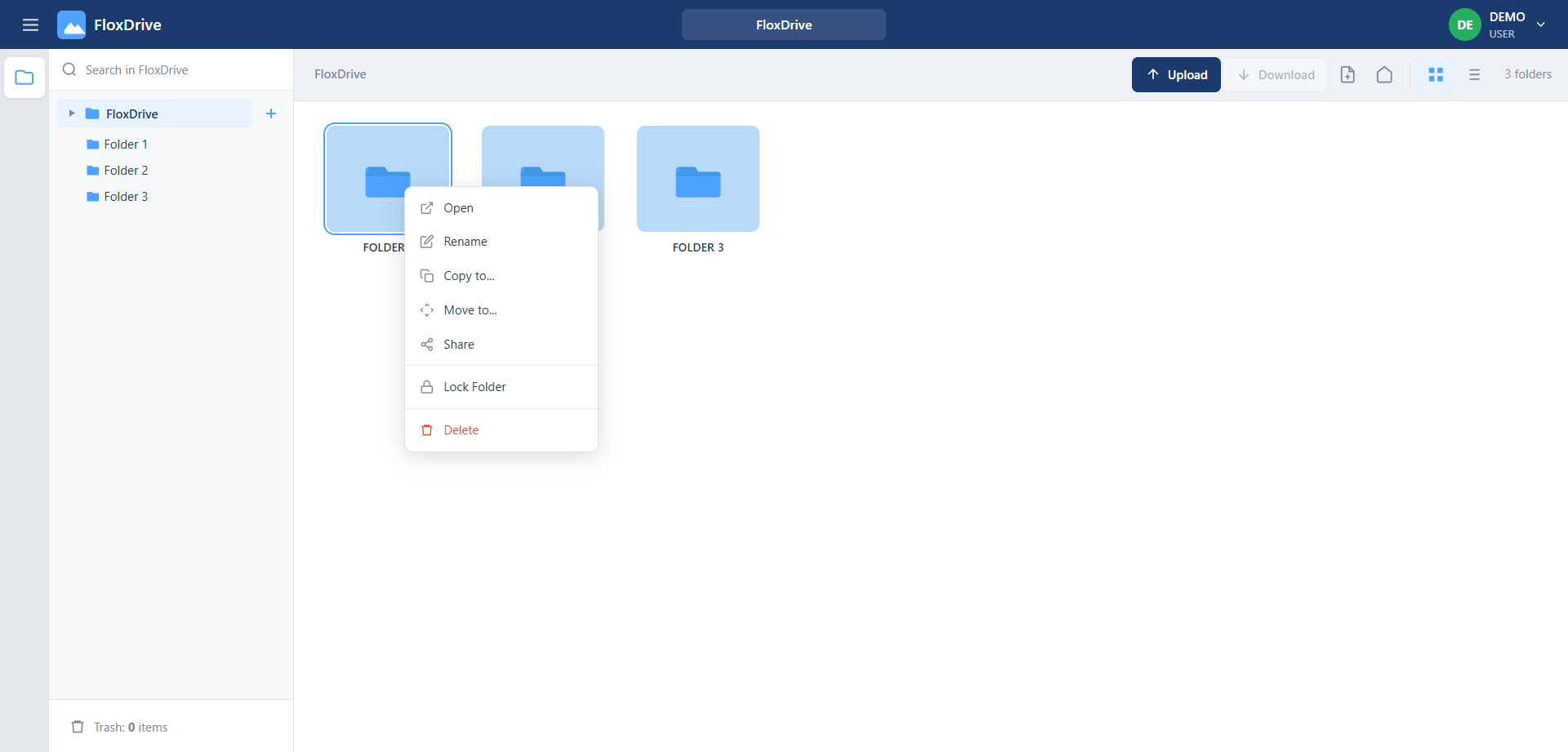Create new file via toolbar icon
The height and width of the screenshot is (752, 1568).
coord(1347,74)
